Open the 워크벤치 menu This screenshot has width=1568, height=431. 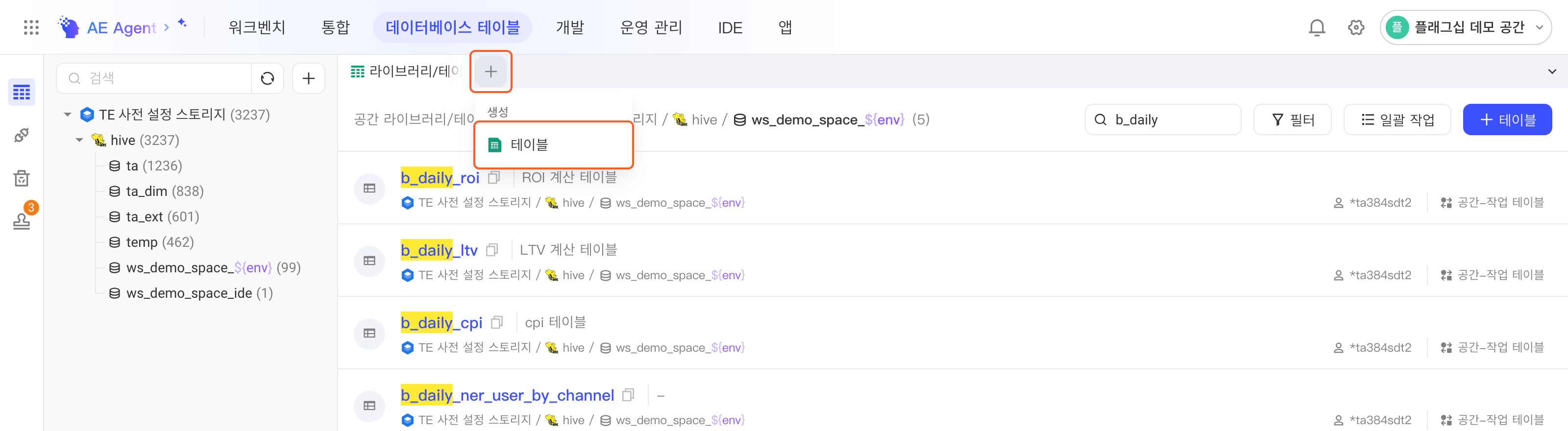tap(257, 27)
